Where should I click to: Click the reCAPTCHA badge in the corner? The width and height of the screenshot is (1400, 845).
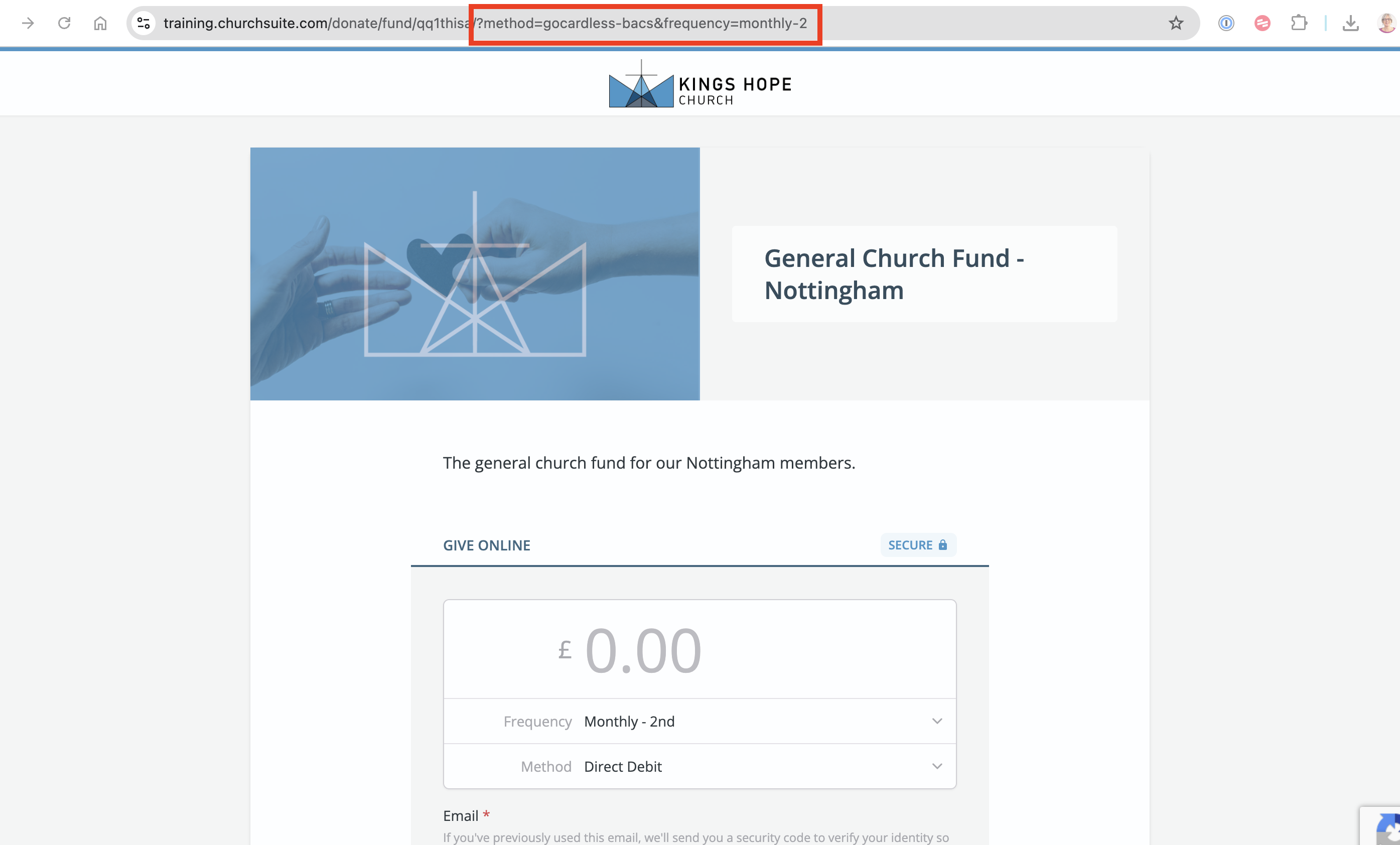pos(1381,825)
